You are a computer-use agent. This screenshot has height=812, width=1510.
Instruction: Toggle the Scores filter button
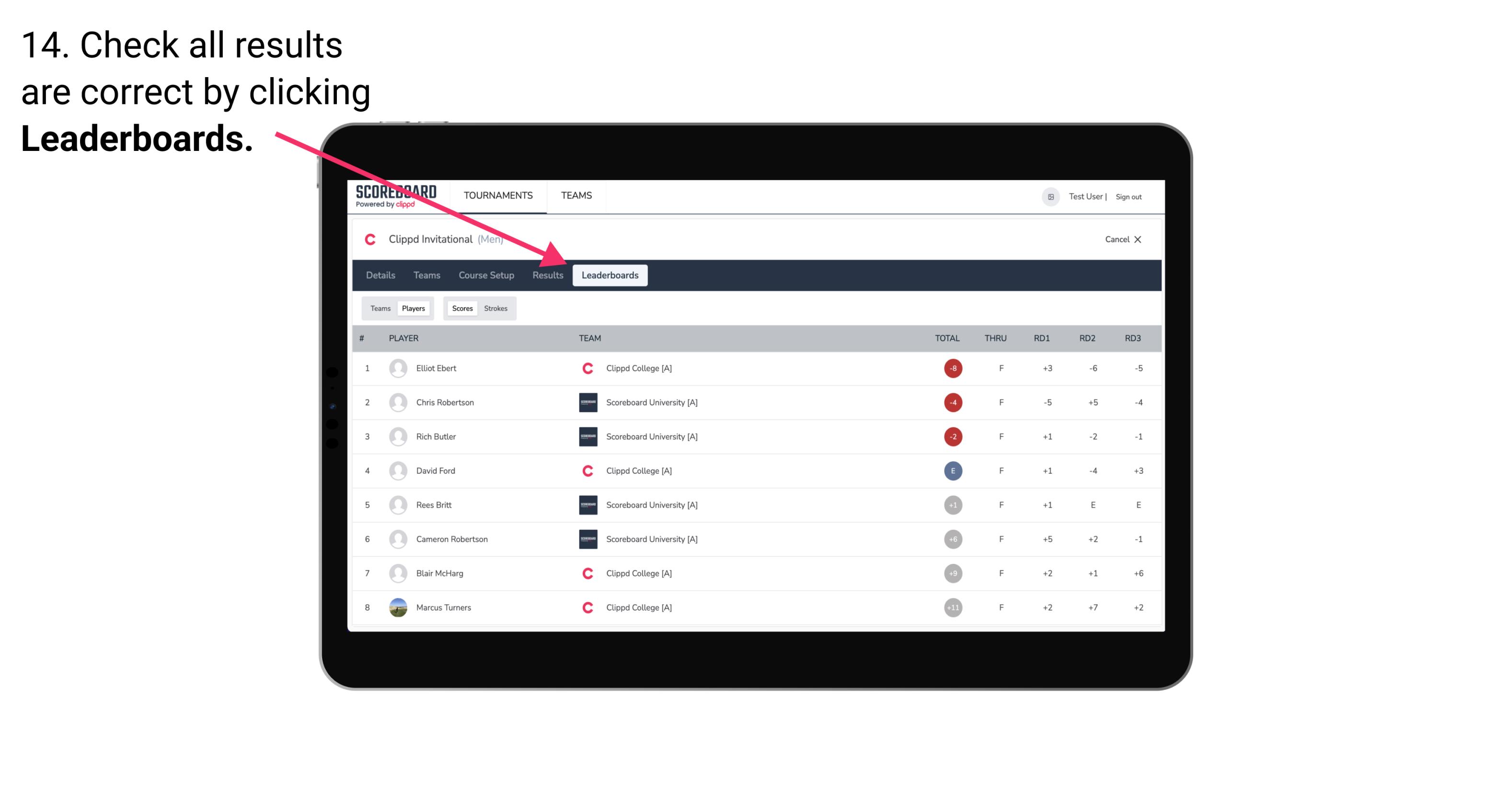461,308
